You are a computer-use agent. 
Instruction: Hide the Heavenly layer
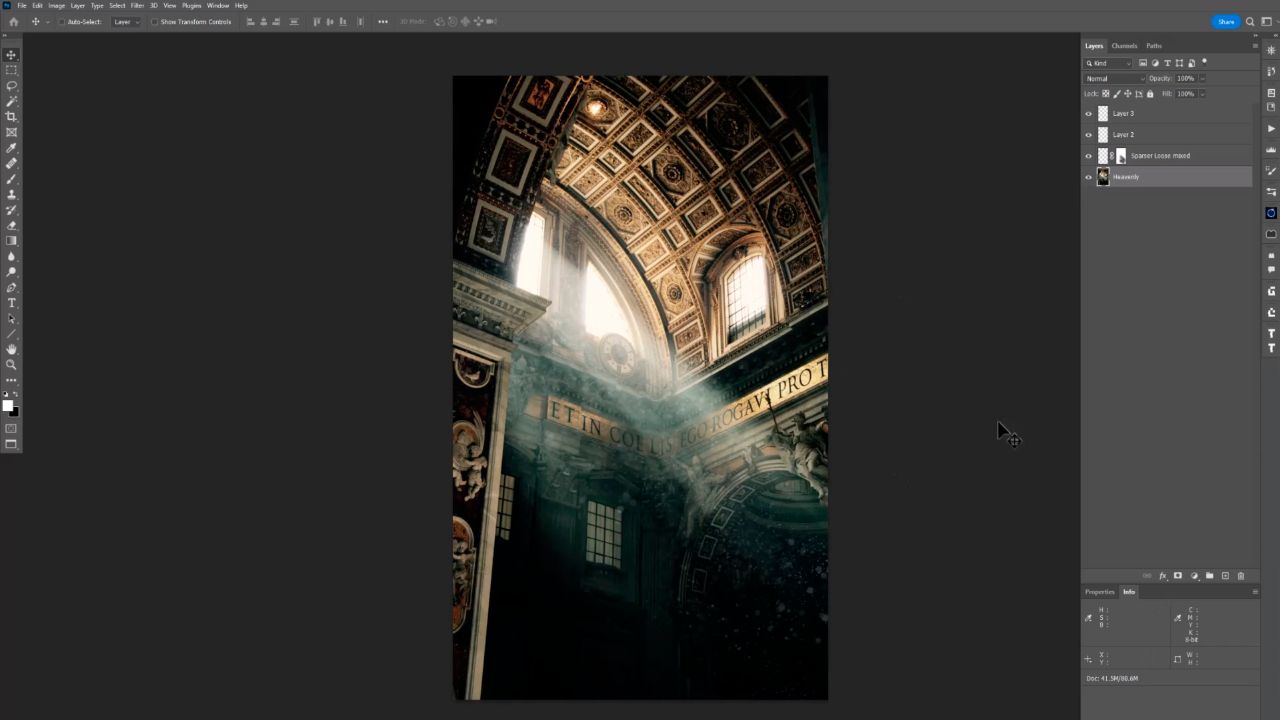click(1089, 177)
